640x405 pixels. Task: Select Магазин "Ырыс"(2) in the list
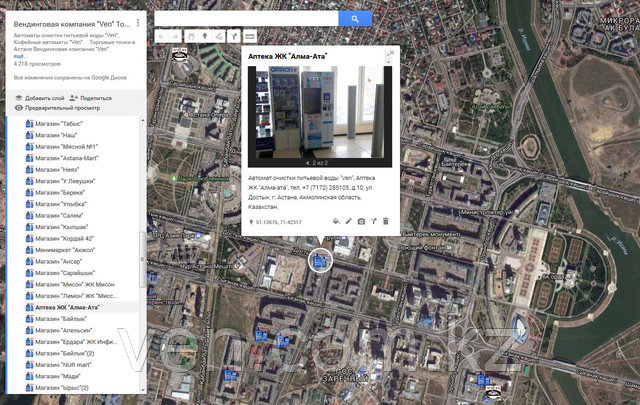tap(57, 388)
